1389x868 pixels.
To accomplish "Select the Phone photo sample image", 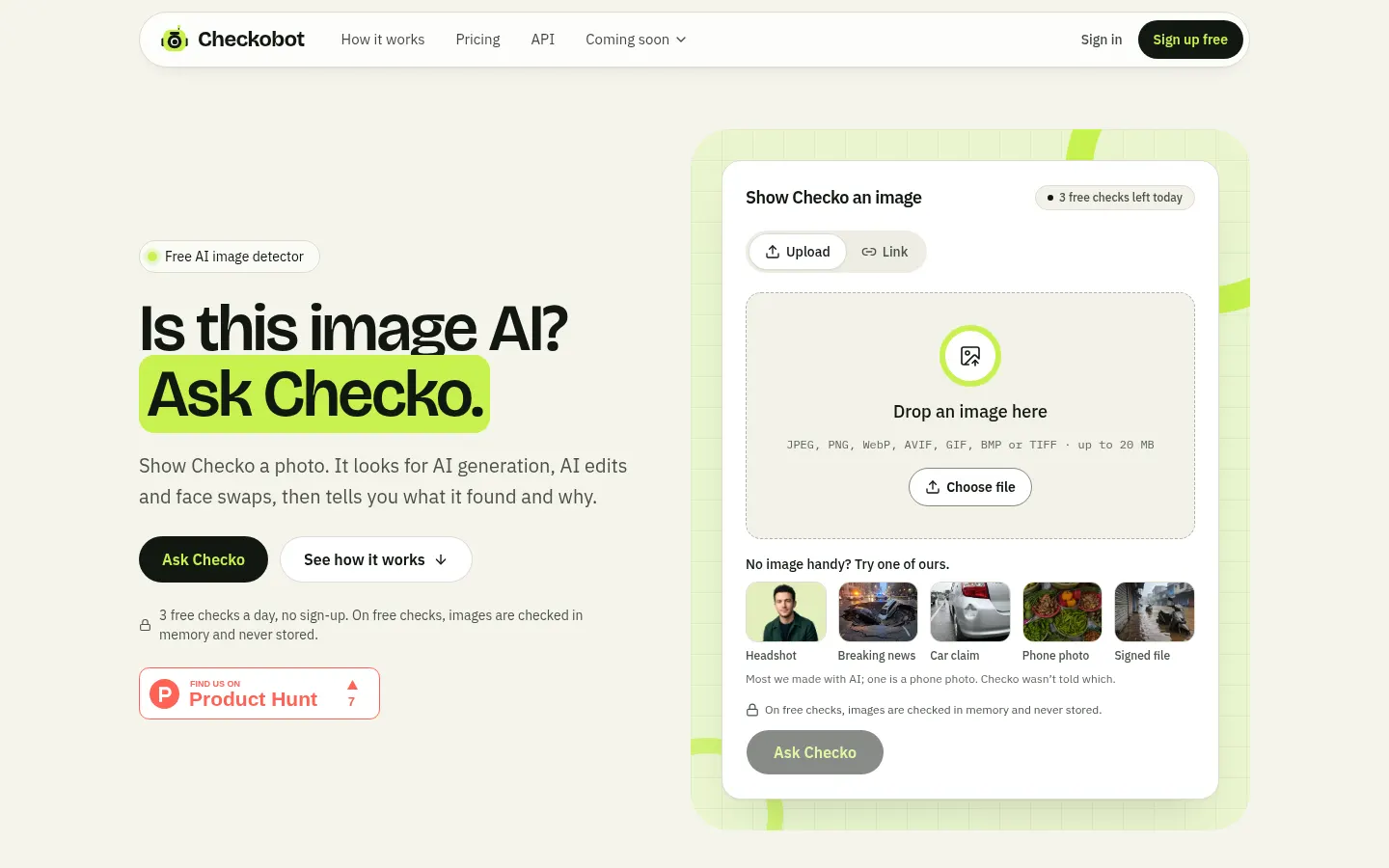I will point(1062,611).
